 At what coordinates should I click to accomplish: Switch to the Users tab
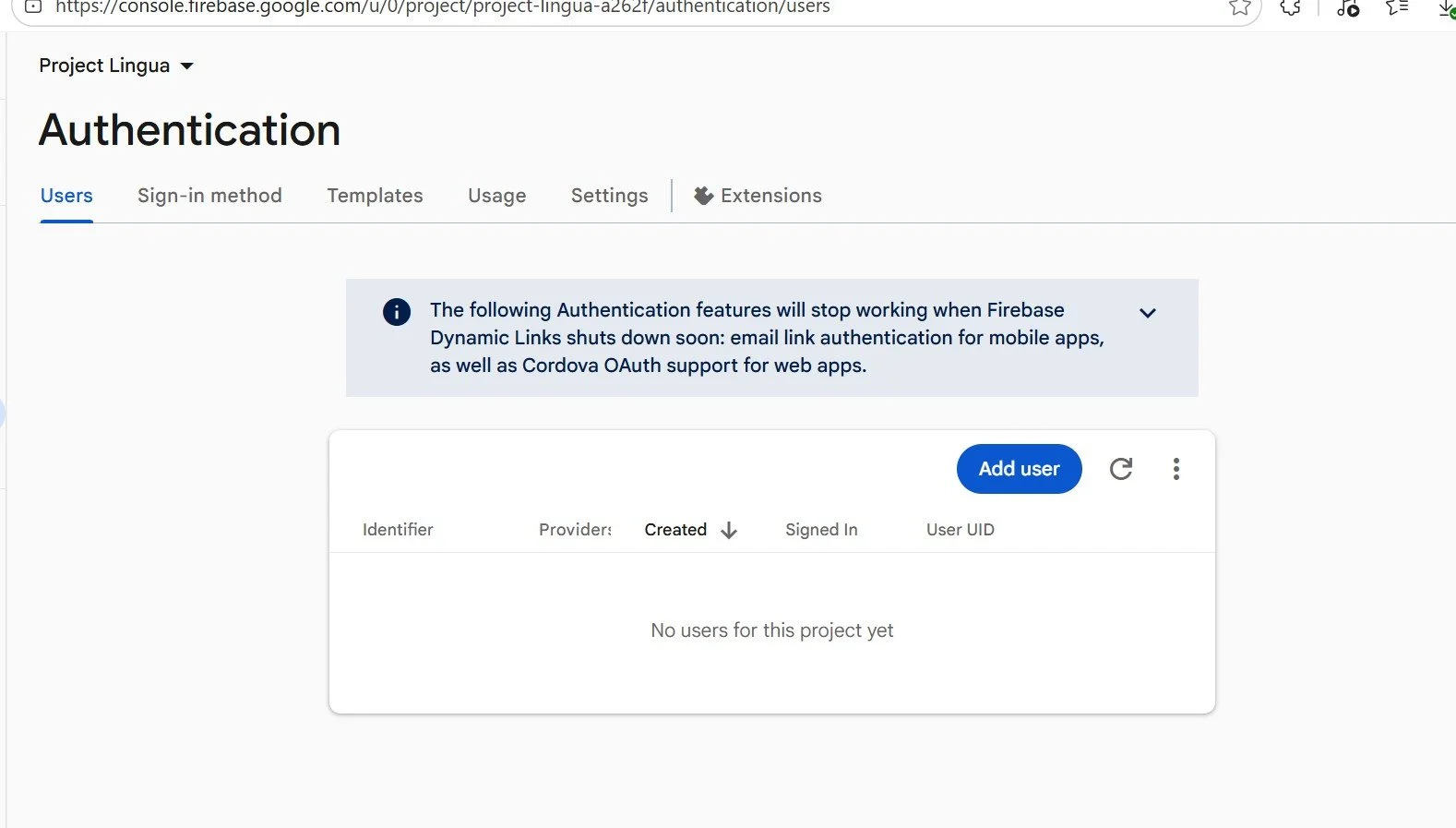[66, 196]
